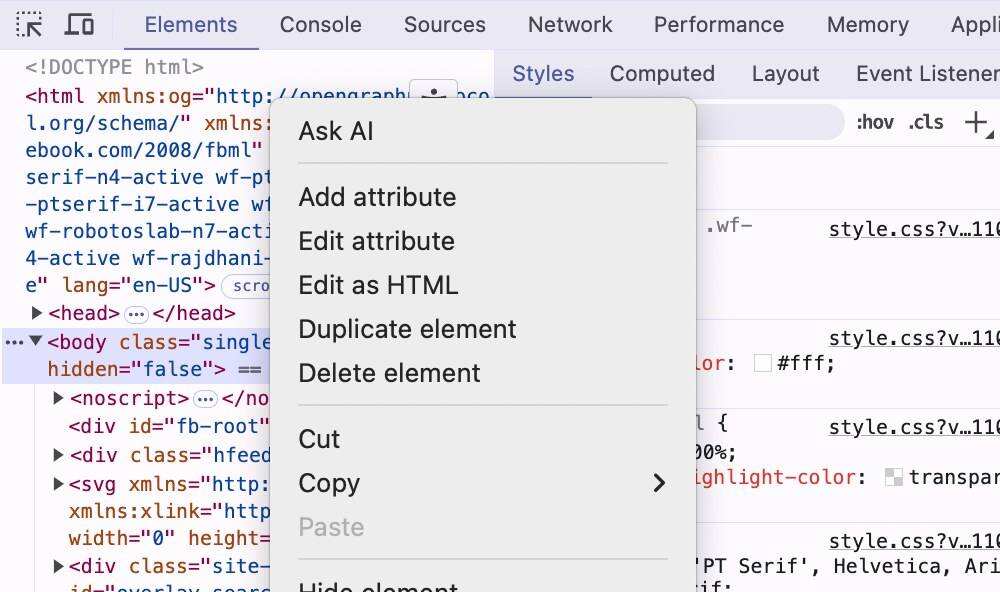Image resolution: width=1000 pixels, height=592 pixels.
Task: Toggle the .cls element classes button
Action: pos(925,122)
